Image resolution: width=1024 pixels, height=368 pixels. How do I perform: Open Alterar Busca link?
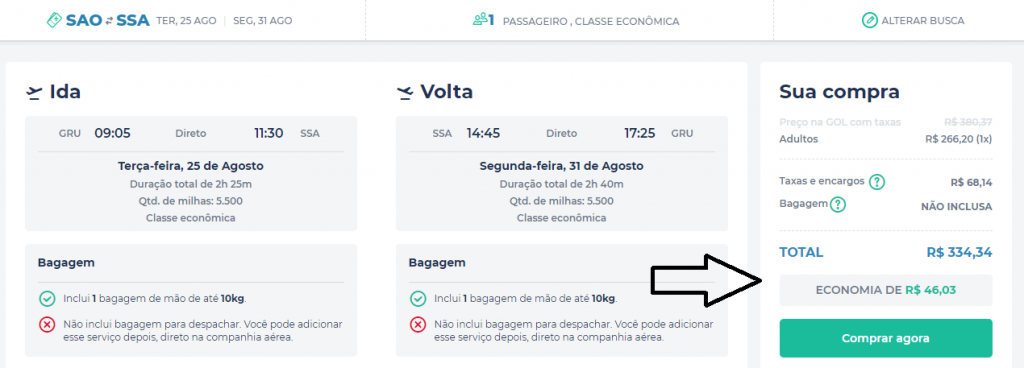(913, 20)
